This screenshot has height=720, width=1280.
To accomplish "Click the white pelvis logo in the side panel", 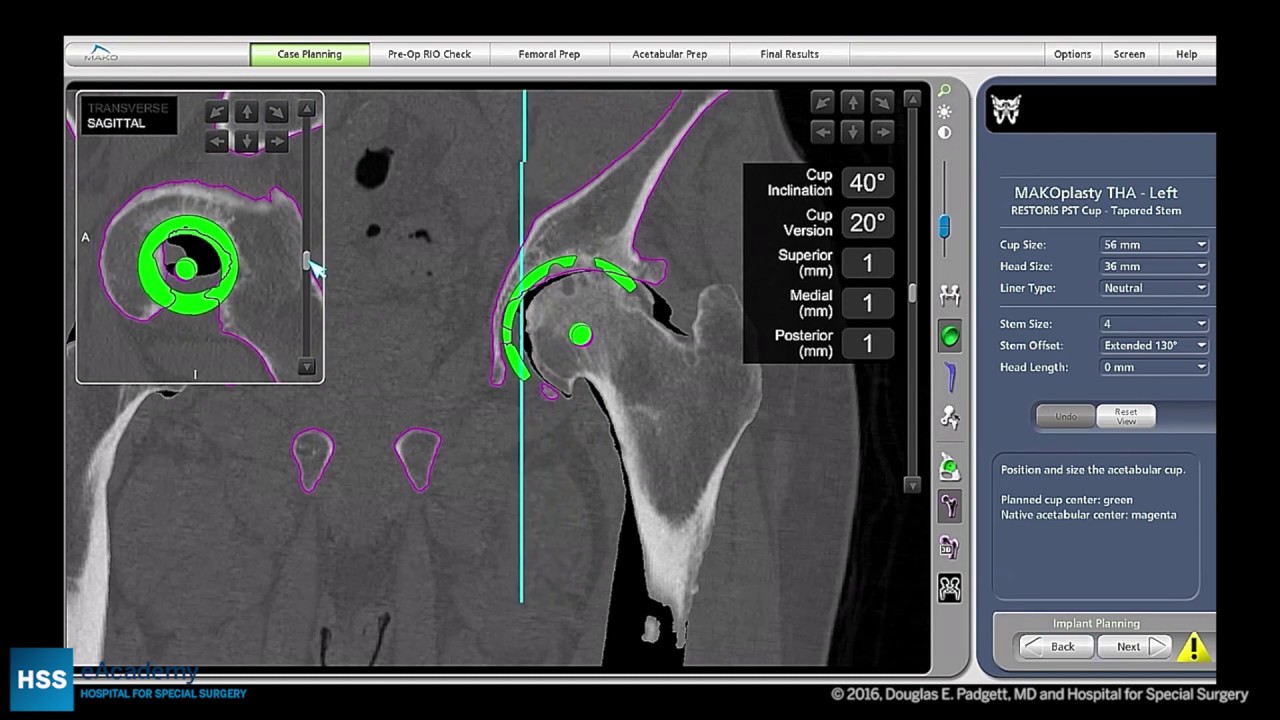I will coord(1006,109).
